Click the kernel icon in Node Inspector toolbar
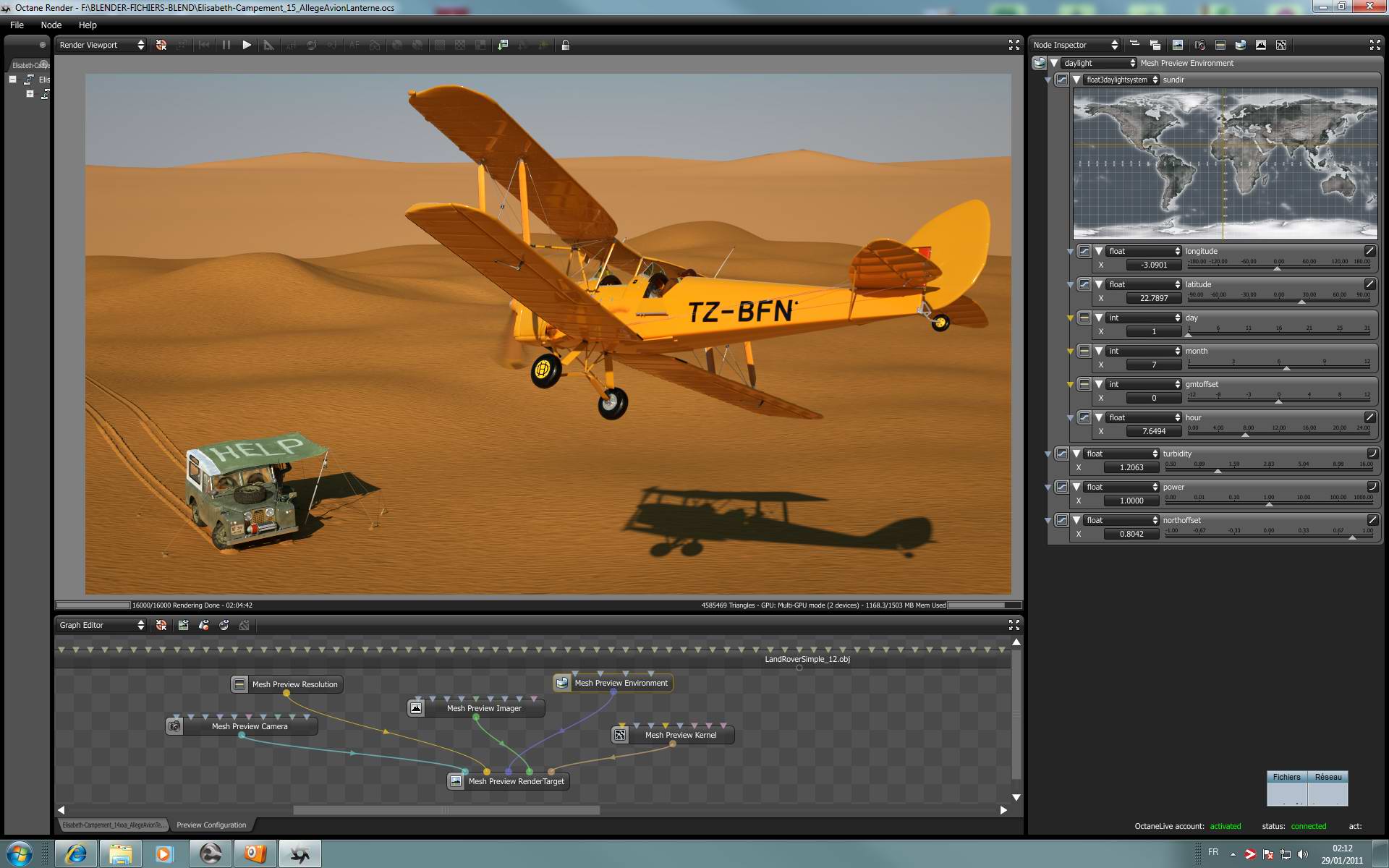The width and height of the screenshot is (1389, 868). pos(1281,45)
